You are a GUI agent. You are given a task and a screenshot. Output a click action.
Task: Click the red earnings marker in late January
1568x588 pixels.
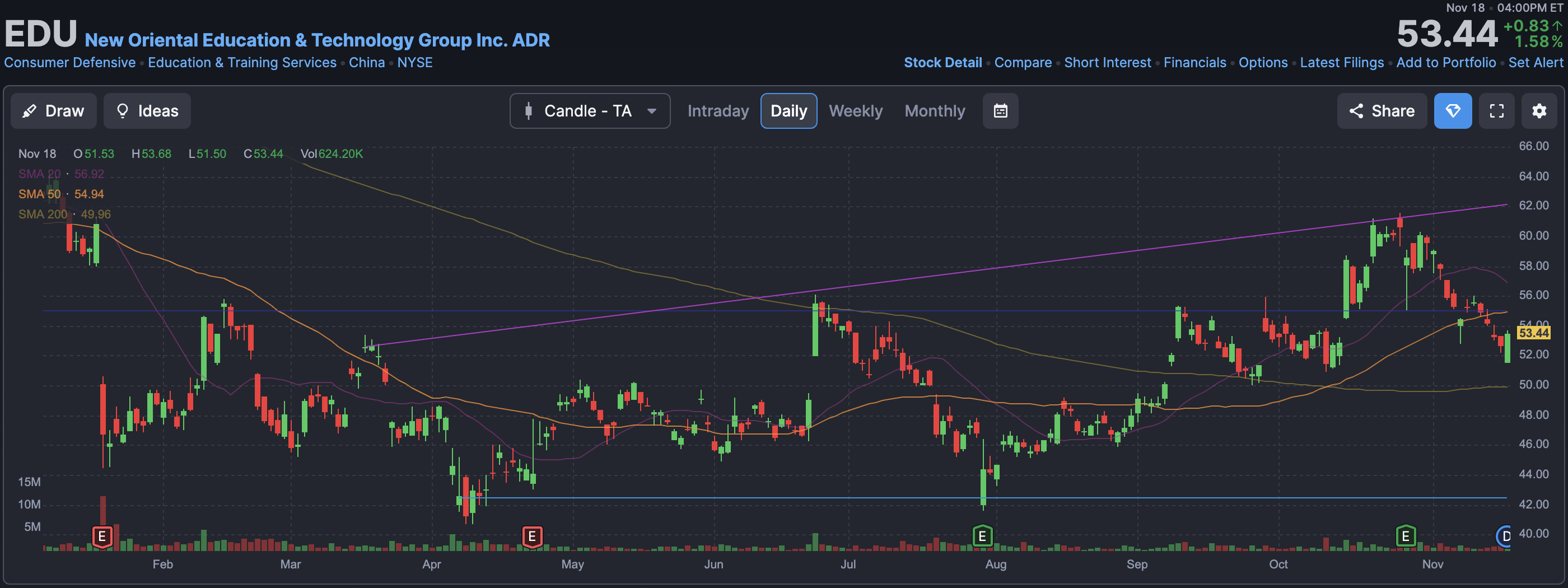102,536
